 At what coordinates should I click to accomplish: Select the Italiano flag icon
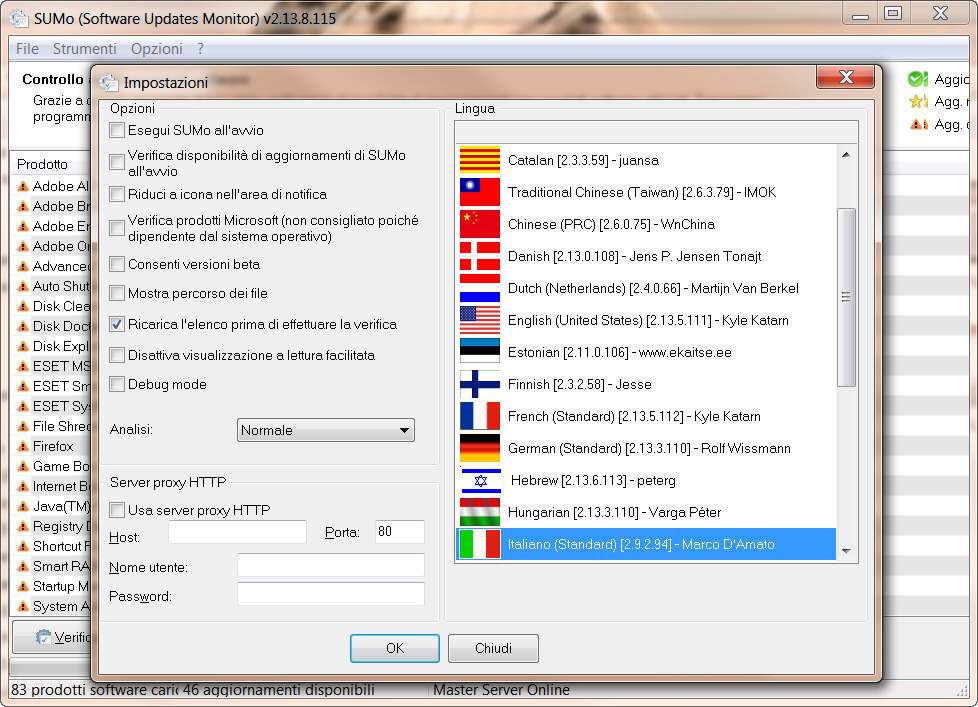[480, 544]
